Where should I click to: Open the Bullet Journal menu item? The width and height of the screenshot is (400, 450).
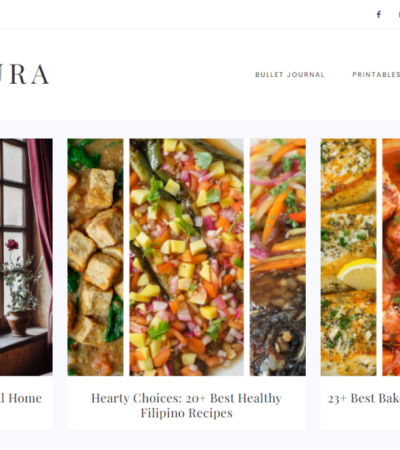pyautogui.click(x=290, y=75)
